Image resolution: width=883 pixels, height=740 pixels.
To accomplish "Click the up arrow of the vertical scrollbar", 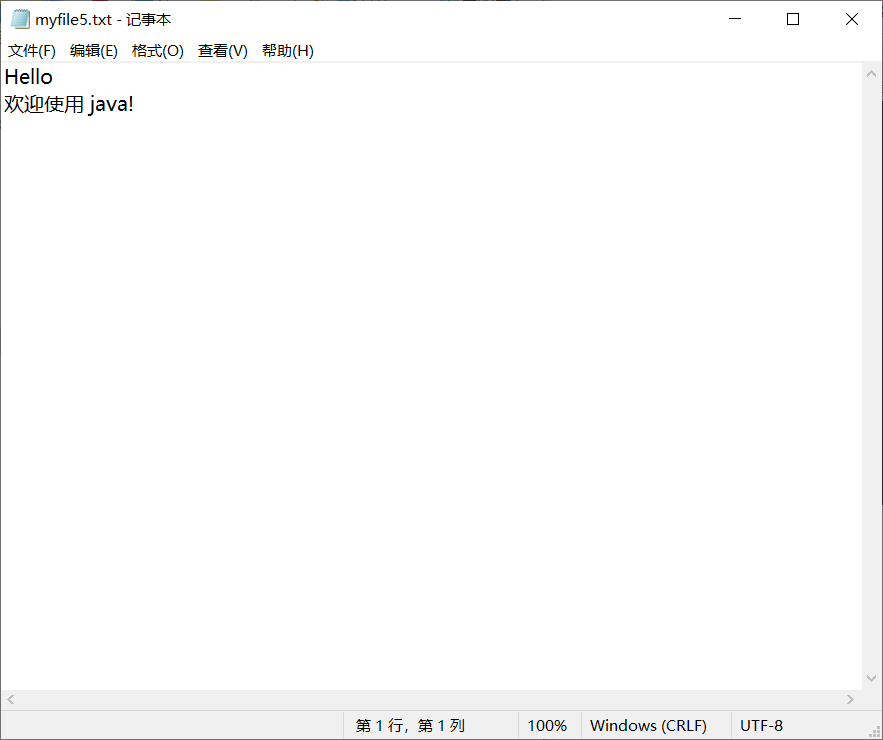I will pos(871,72).
